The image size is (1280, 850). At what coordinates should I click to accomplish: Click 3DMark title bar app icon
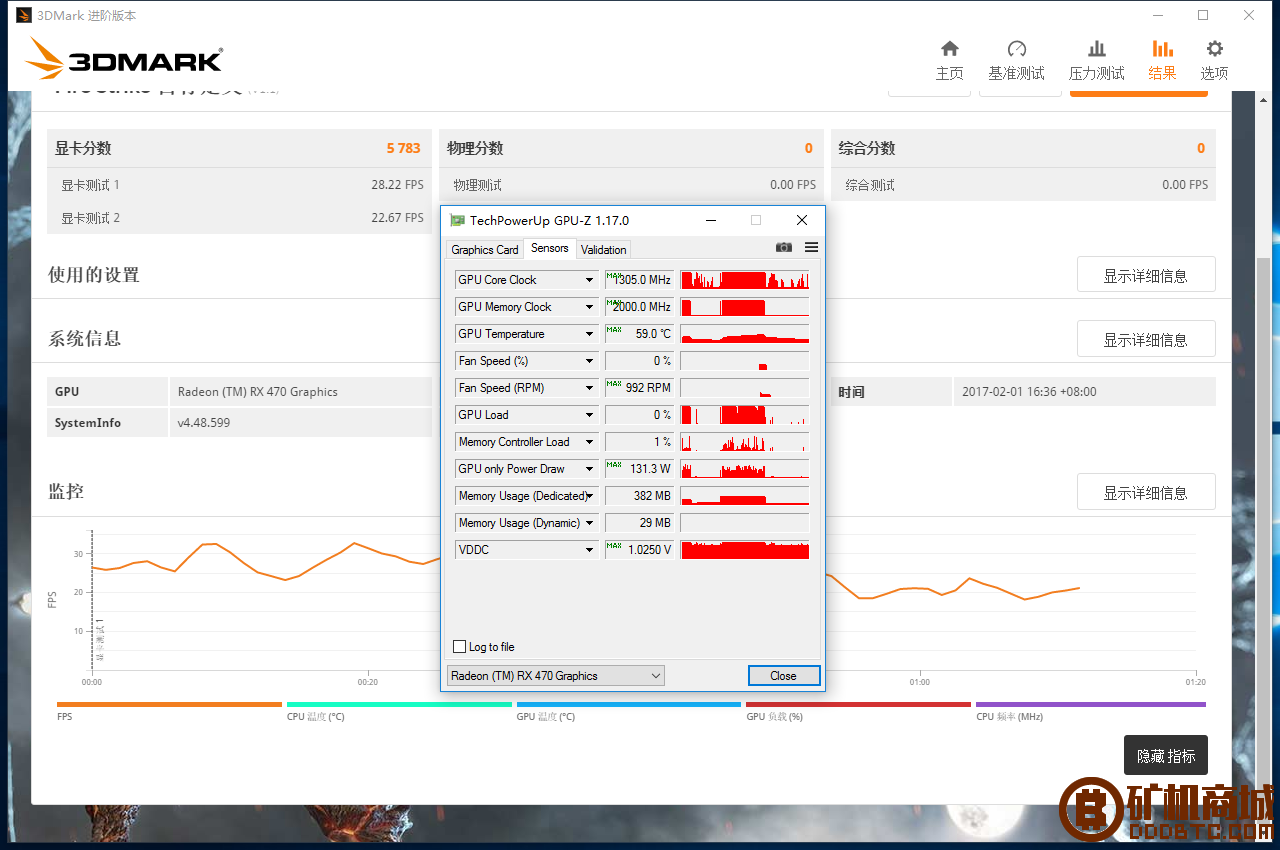(24, 15)
